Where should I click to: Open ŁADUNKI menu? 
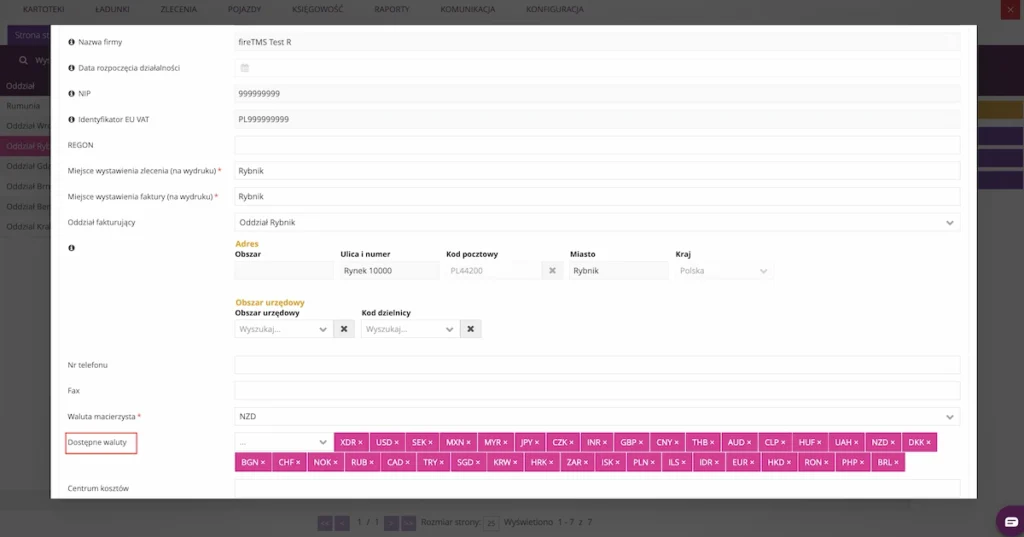[112, 9]
